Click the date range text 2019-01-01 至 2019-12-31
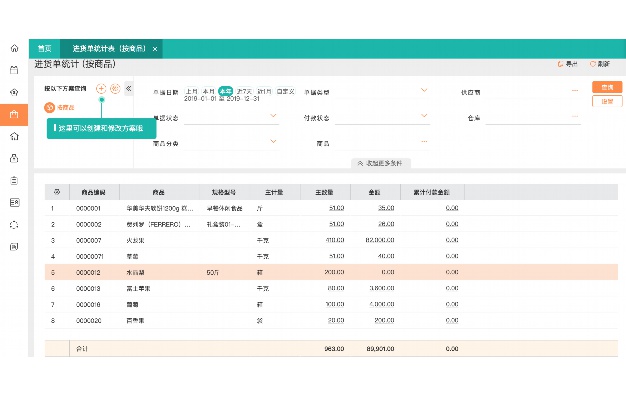This screenshot has width=626, height=396. [x=222, y=99]
